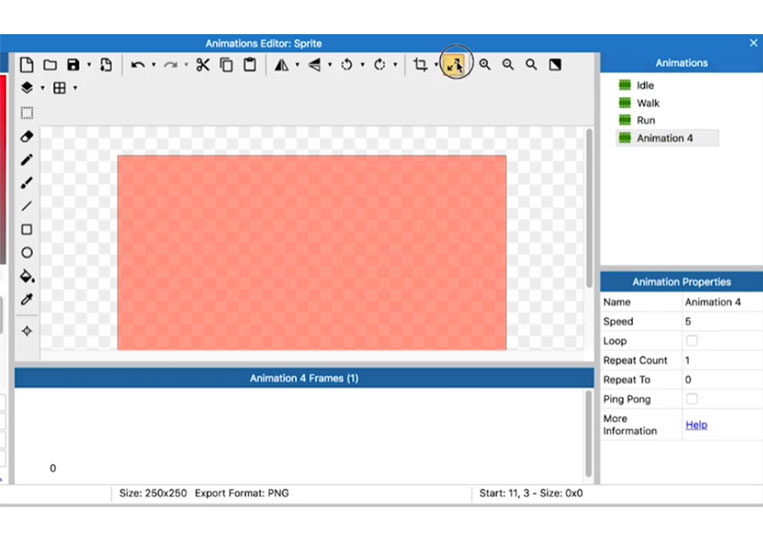The width and height of the screenshot is (763, 541).
Task: Paste from clipboard icon
Action: point(250,64)
